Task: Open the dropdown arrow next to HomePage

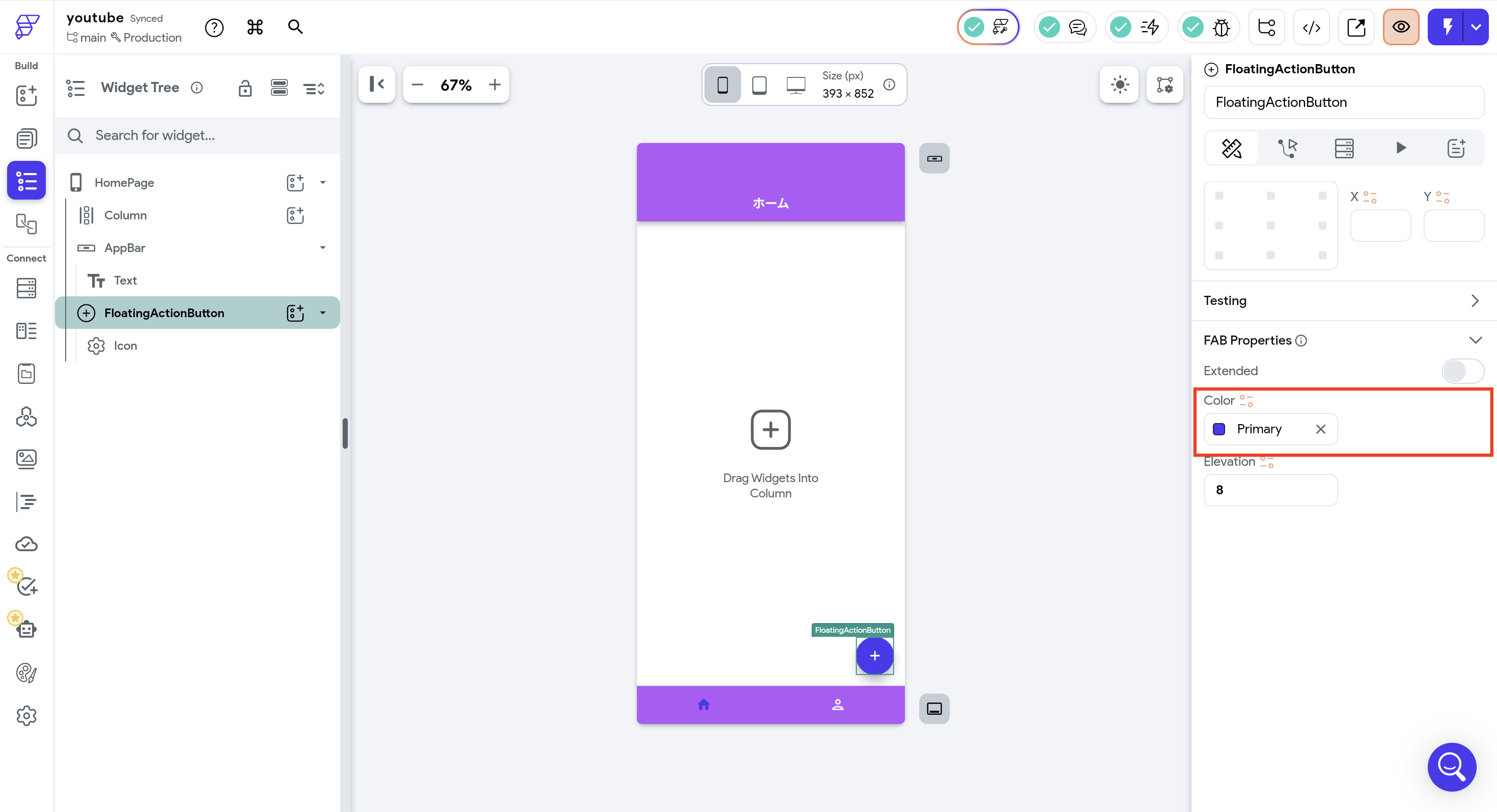Action: pos(322,182)
